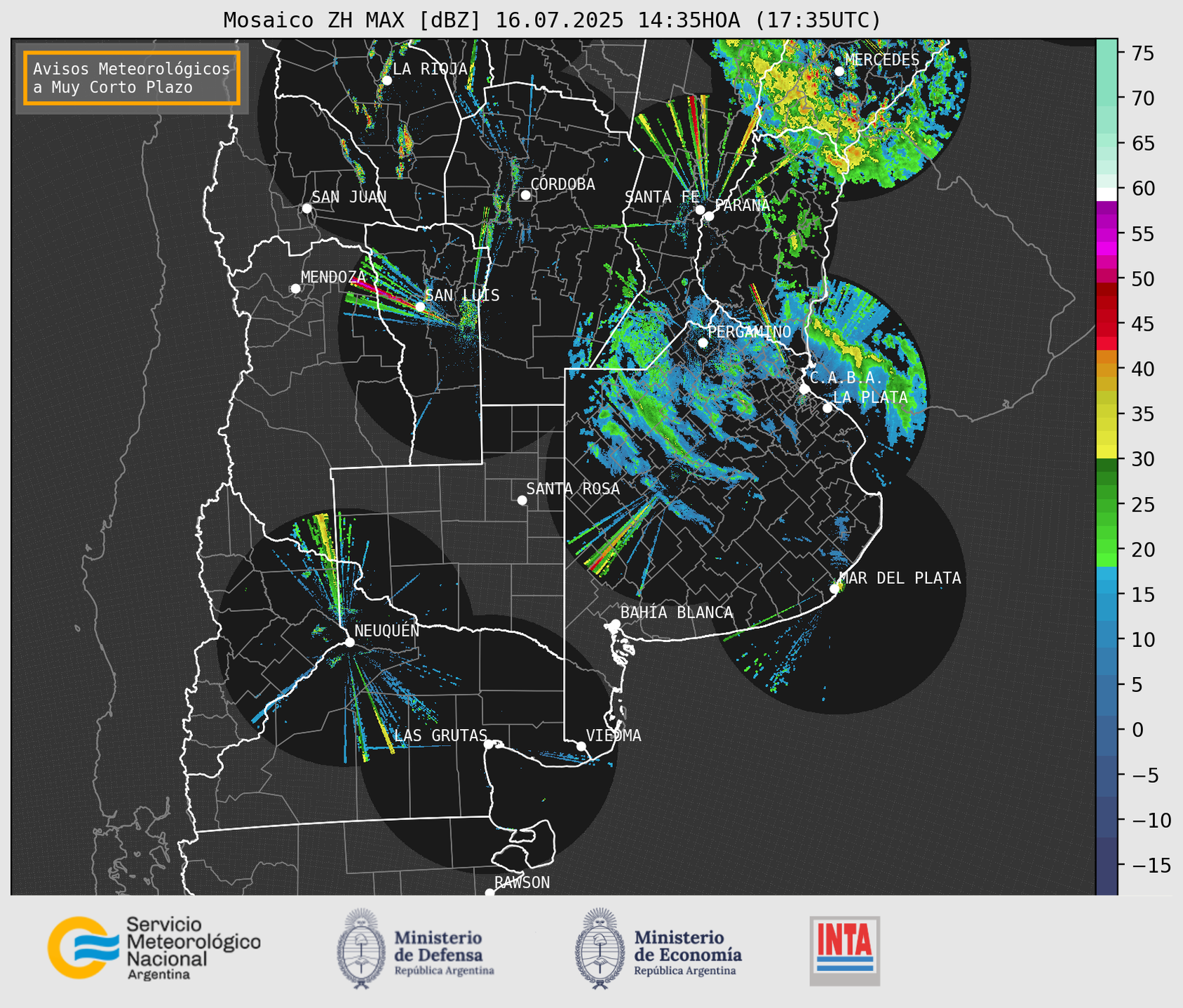Click the CÓRDOBA label text
This screenshot has width=1183, height=1008.
point(562,184)
